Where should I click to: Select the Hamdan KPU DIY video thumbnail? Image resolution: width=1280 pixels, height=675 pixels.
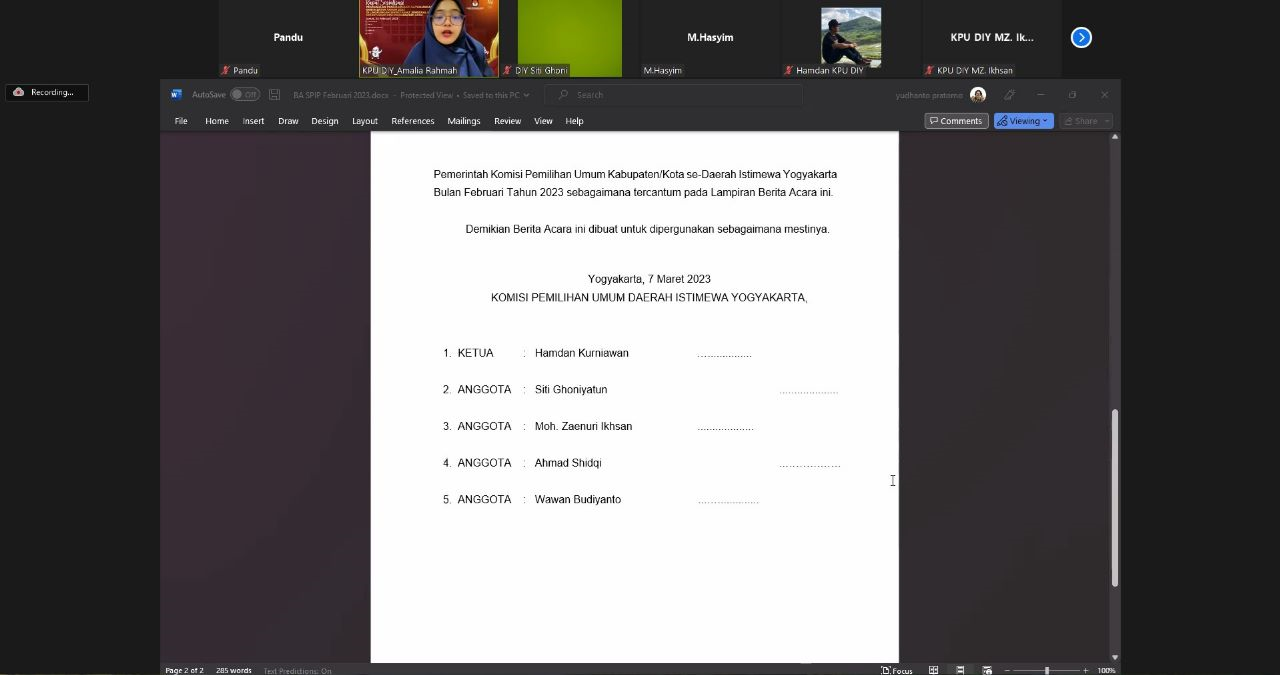click(x=850, y=38)
